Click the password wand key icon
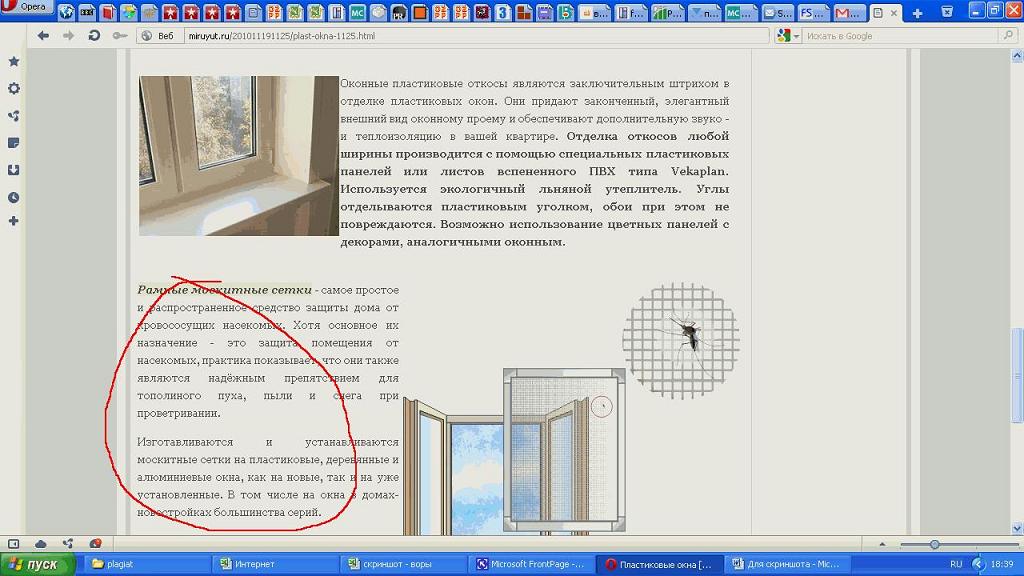Image resolution: width=1024 pixels, height=576 pixels. [120, 36]
